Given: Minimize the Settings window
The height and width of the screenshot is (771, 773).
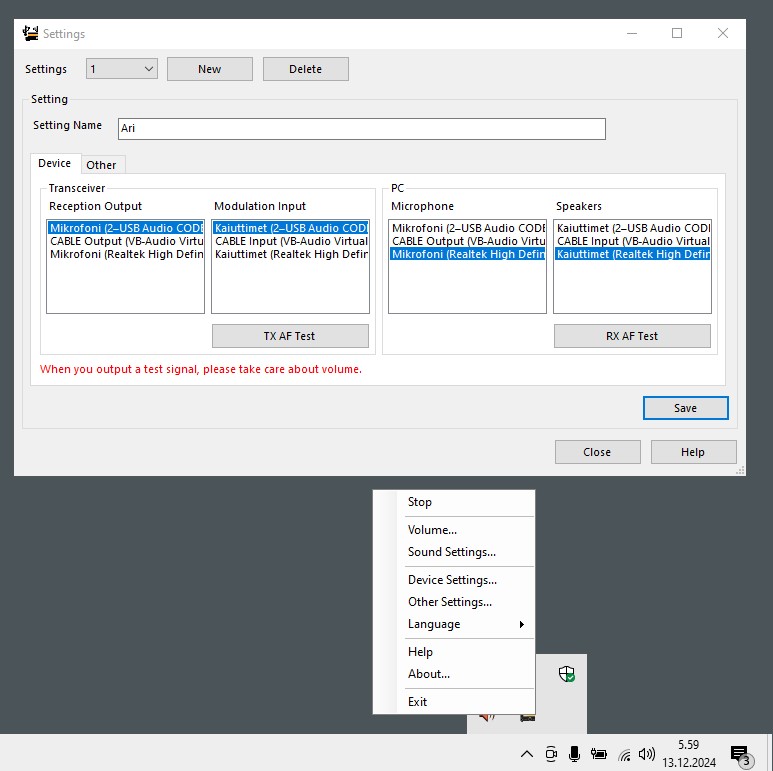Looking at the screenshot, I should pyautogui.click(x=632, y=33).
